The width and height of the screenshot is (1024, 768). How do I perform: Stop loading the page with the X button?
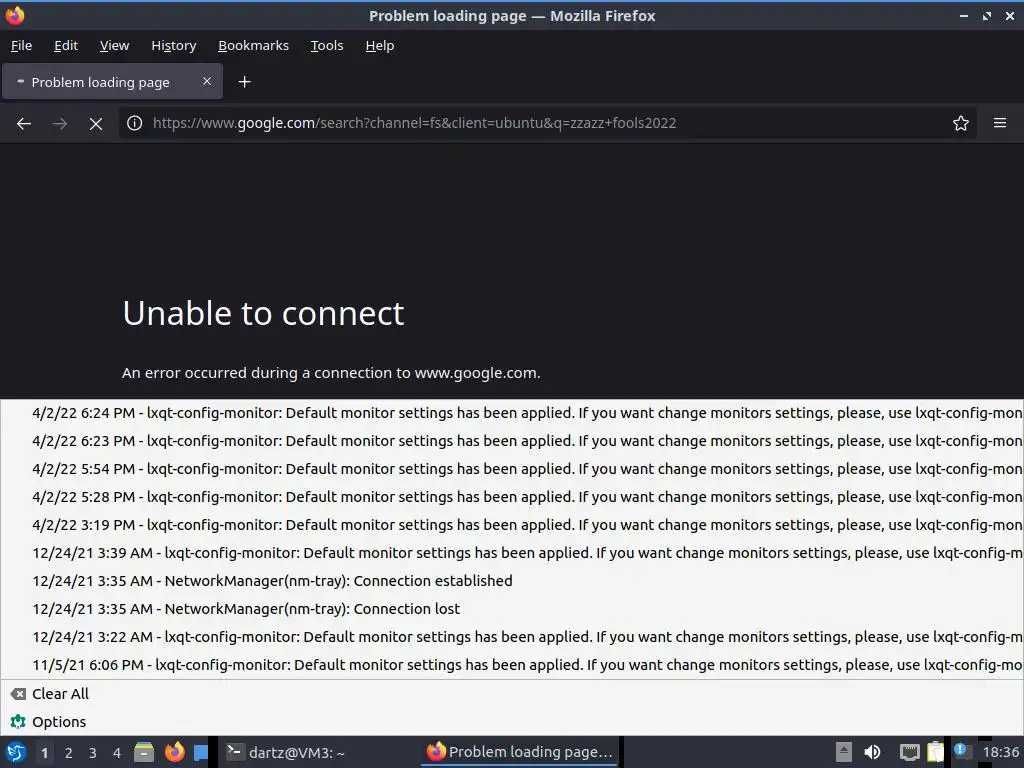point(96,123)
